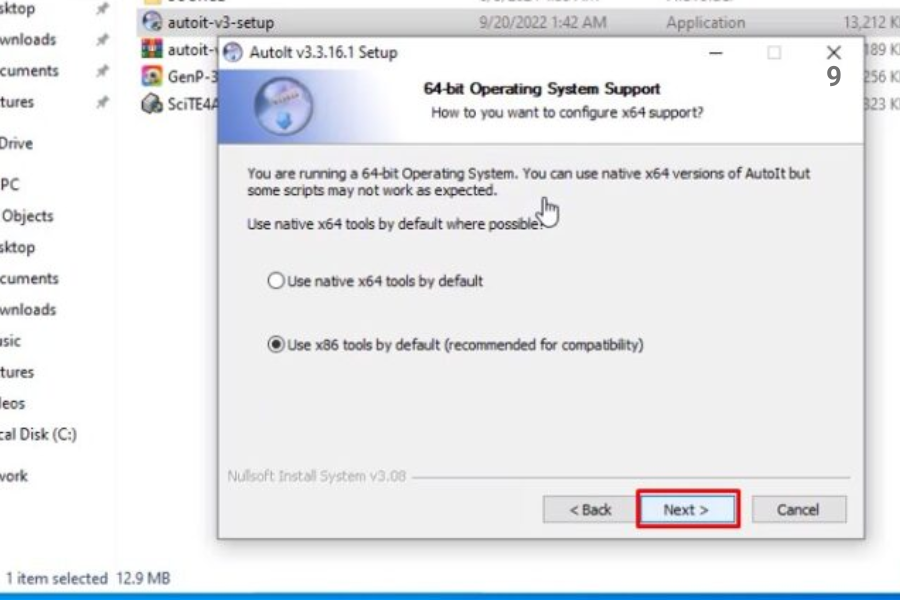Select the GenP application icon
This screenshot has height=600, width=900.
point(152,76)
